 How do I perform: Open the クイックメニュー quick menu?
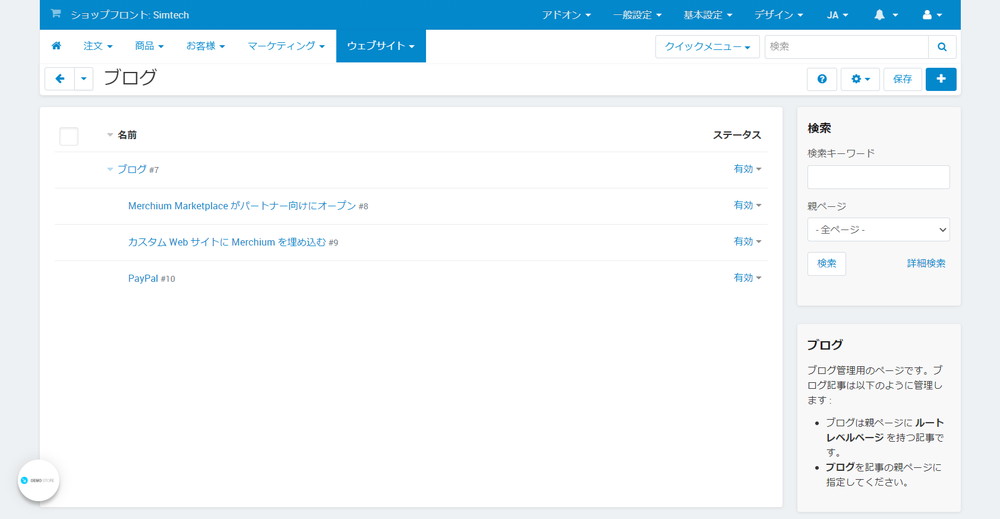(707, 47)
